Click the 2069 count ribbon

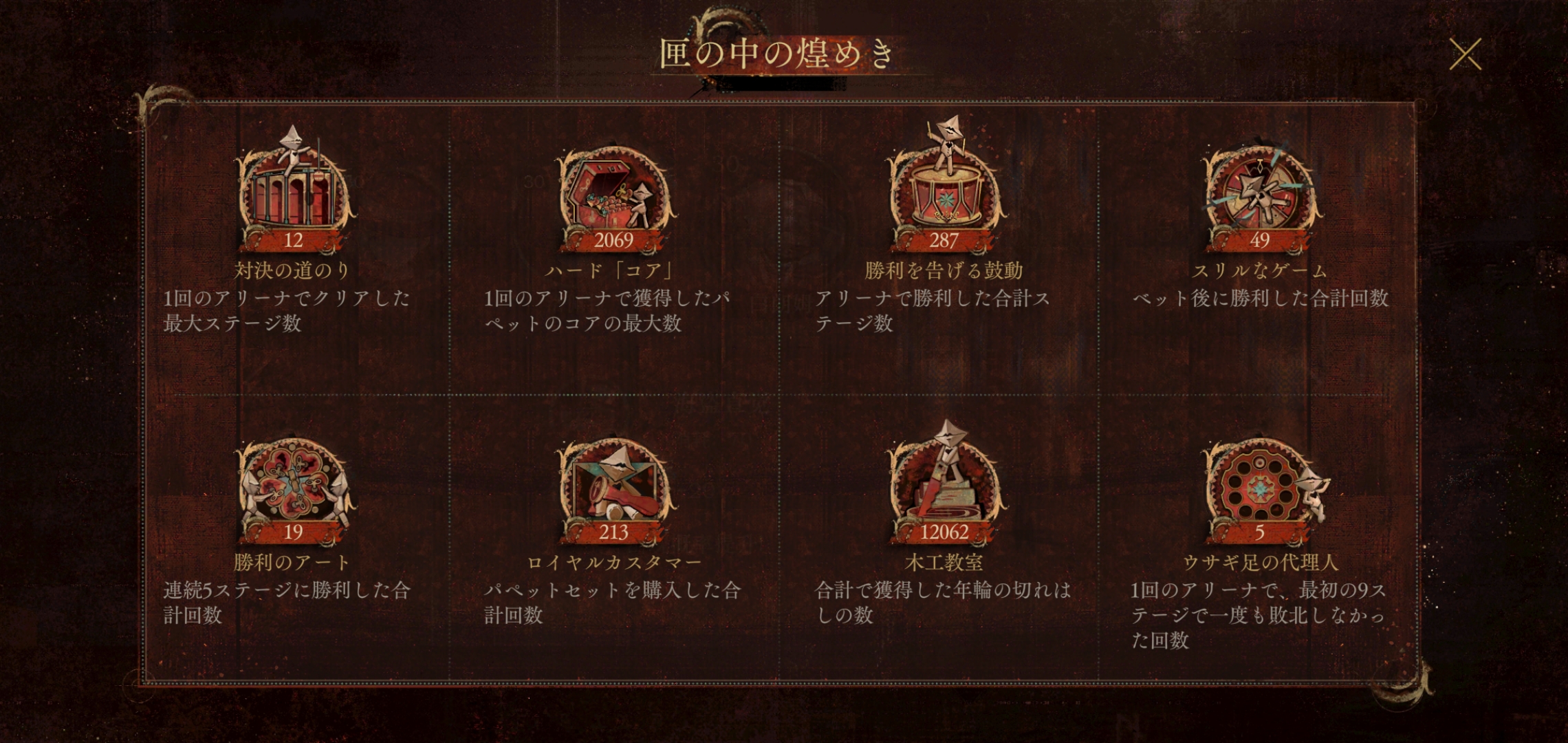tap(613, 240)
